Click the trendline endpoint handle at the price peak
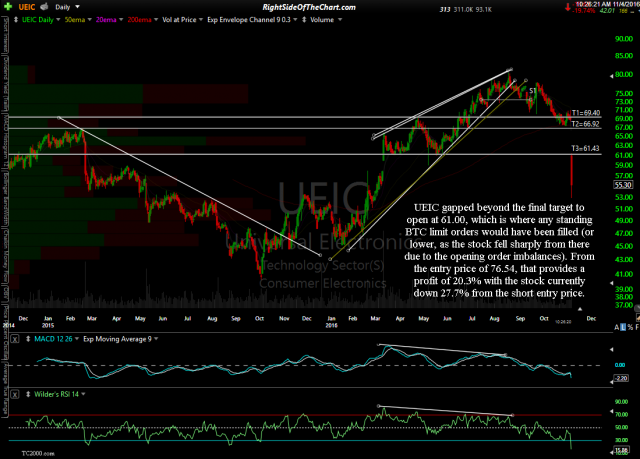Viewport: 640px width, 459px height. coord(511,69)
